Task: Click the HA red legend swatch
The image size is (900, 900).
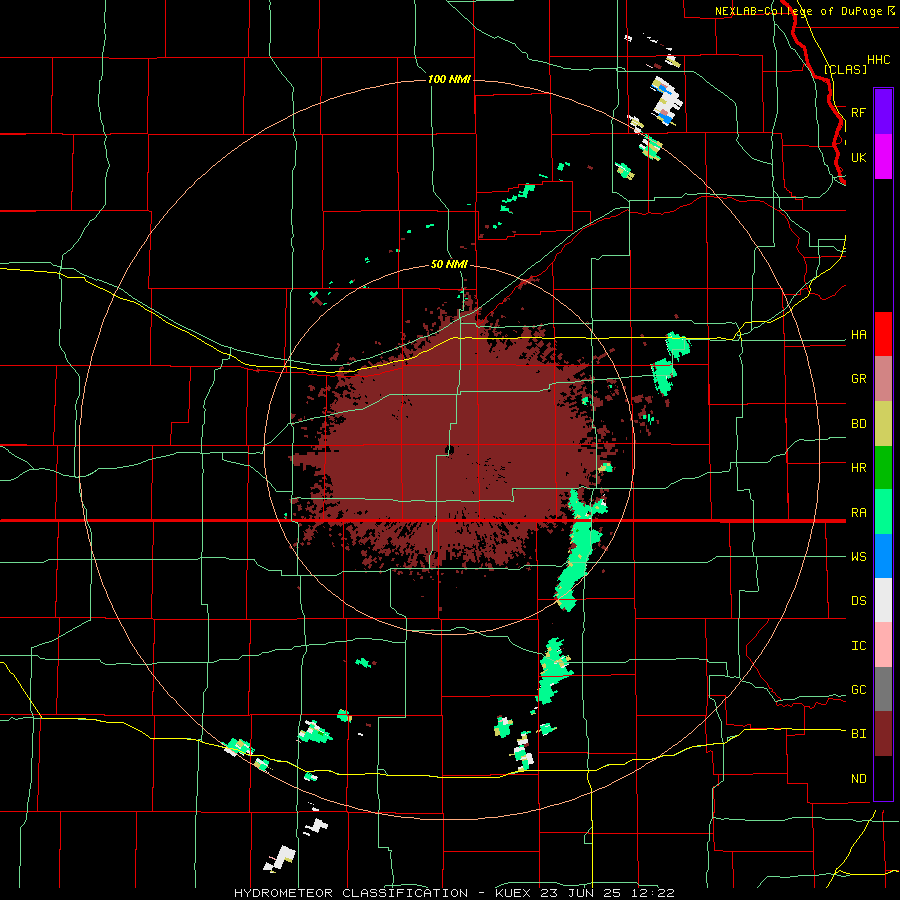Action: click(x=883, y=334)
